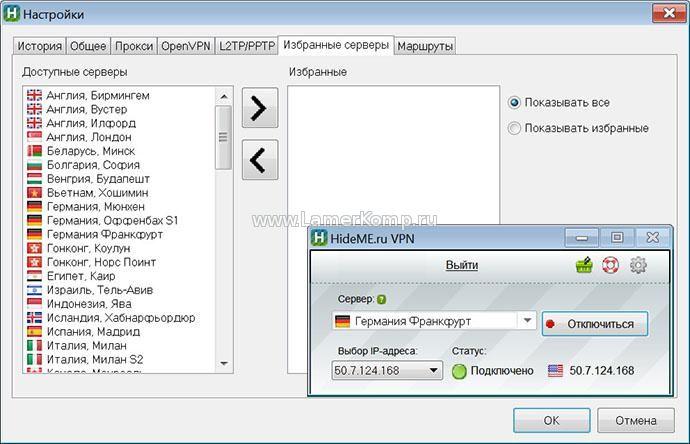Screen dimensions: 690x444
Task: Switch to the L2TP/PPTP tab
Action: point(247,46)
